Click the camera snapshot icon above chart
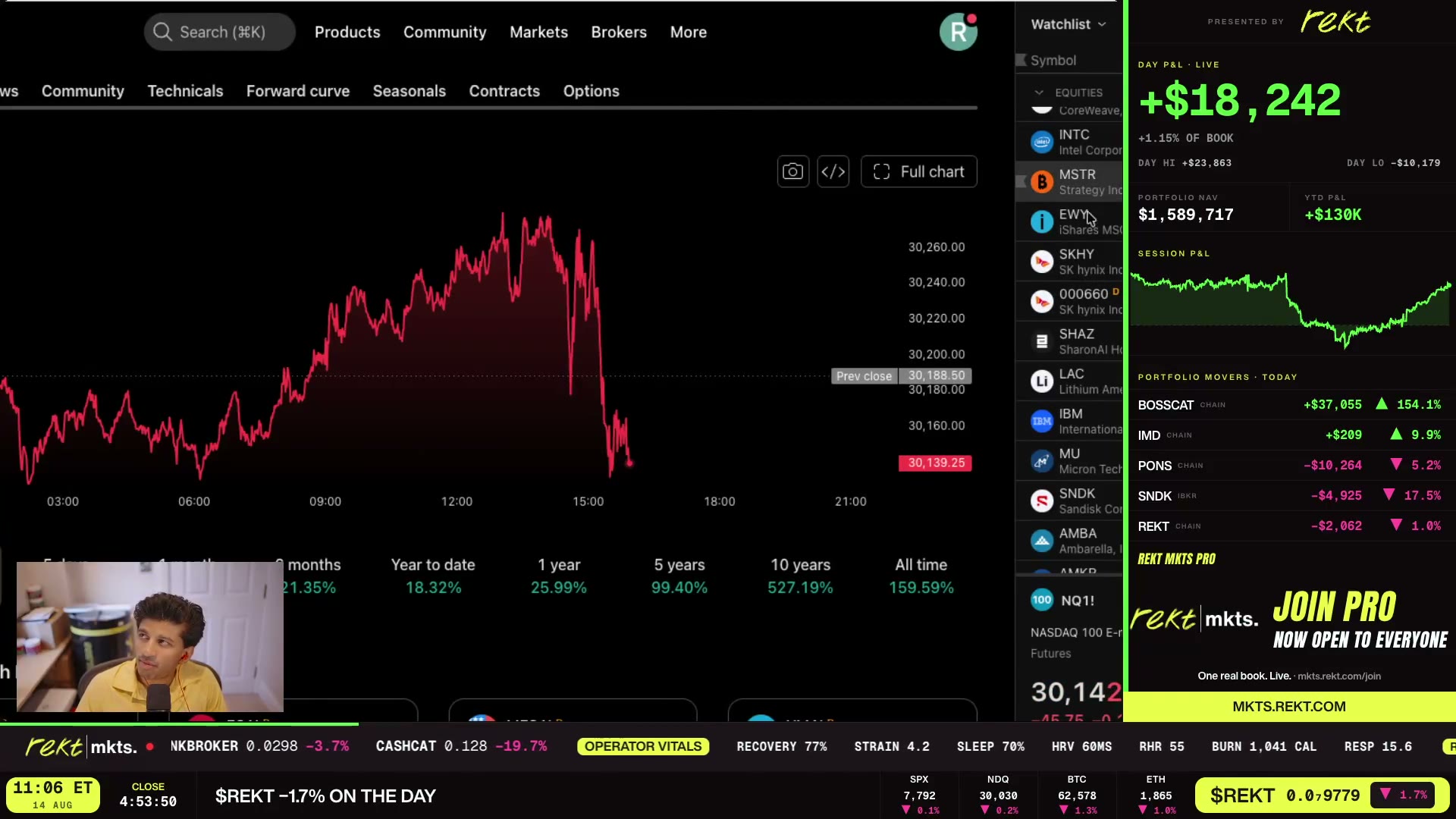The image size is (1456, 819). pos(792,172)
